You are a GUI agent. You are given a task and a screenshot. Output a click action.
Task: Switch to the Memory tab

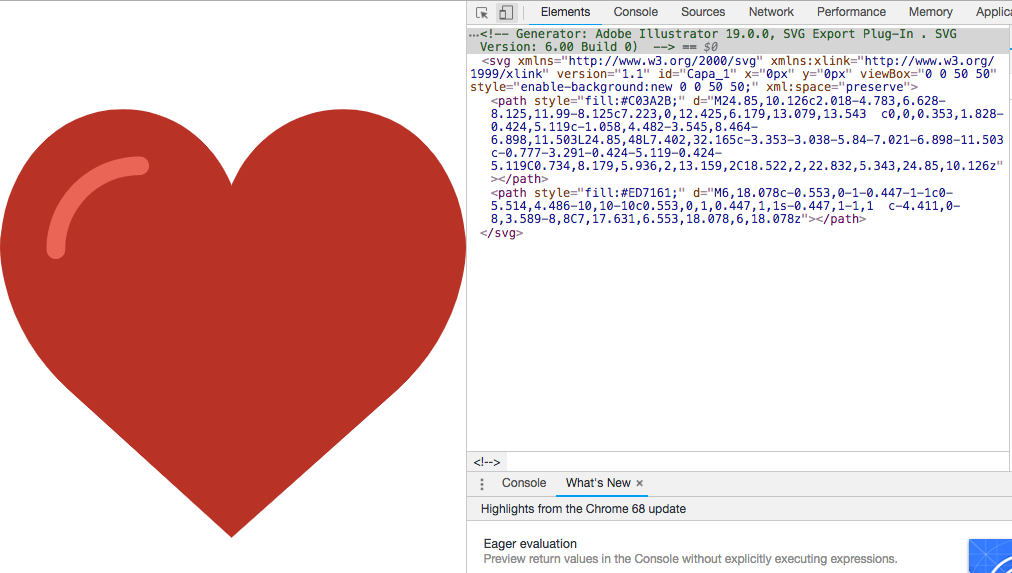point(930,12)
